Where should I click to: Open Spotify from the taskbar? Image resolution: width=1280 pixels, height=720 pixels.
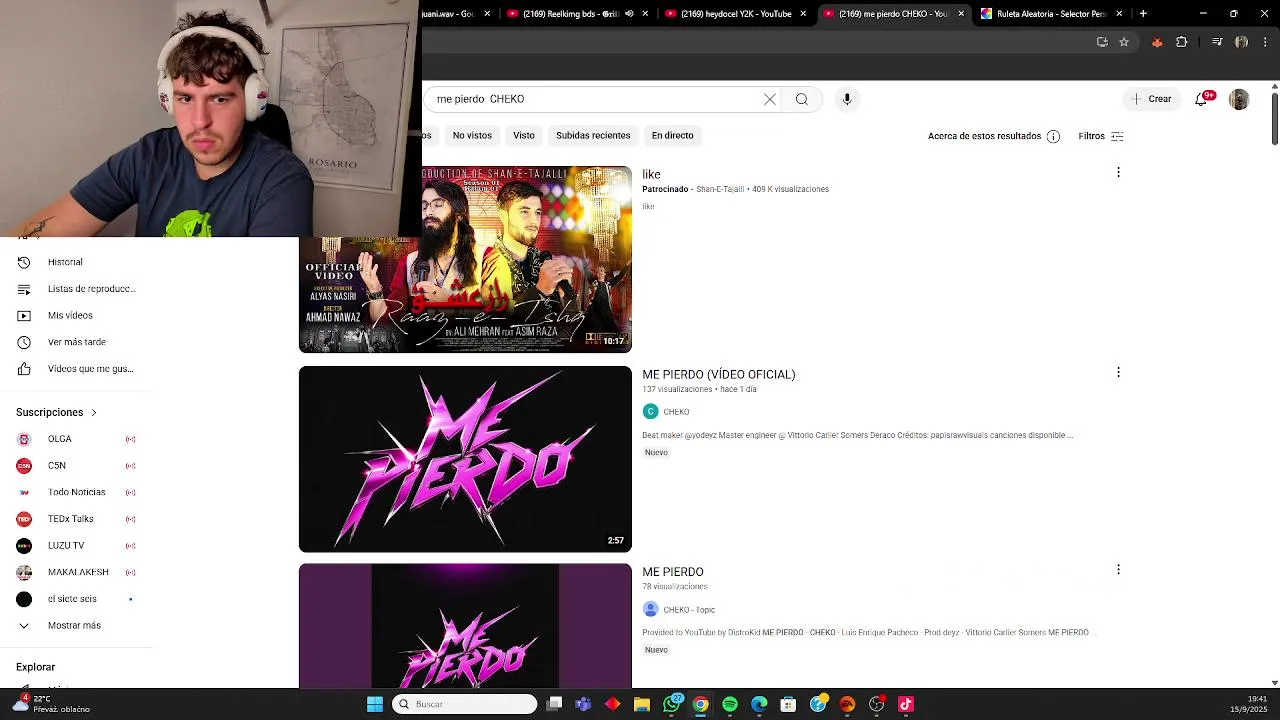click(730, 704)
